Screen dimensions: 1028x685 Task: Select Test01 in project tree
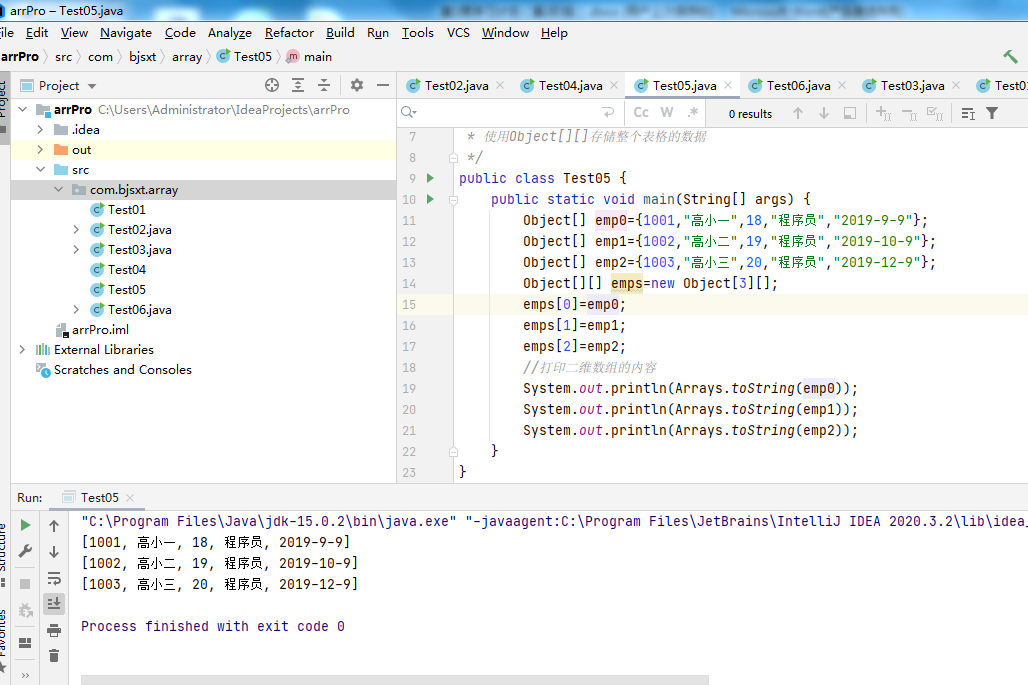[127, 210]
